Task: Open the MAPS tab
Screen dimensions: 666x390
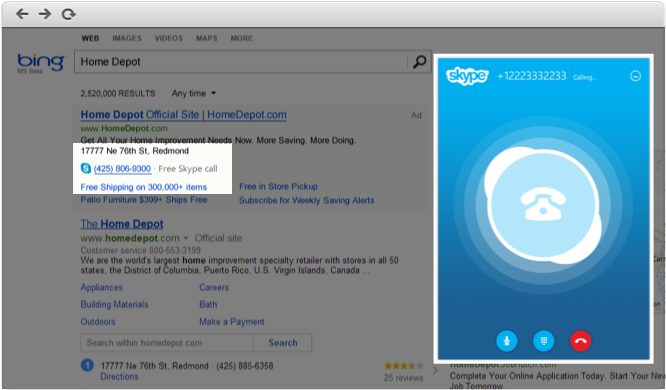Action: (206, 38)
